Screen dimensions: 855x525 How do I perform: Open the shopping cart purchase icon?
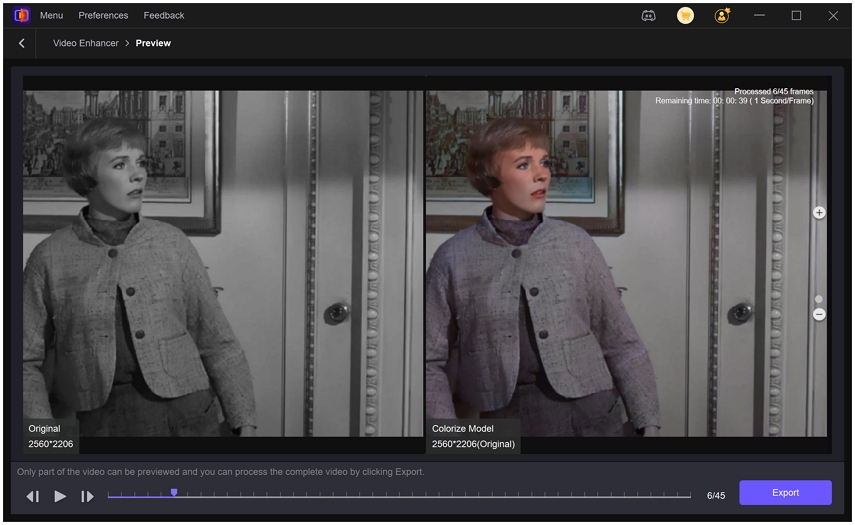click(x=685, y=16)
